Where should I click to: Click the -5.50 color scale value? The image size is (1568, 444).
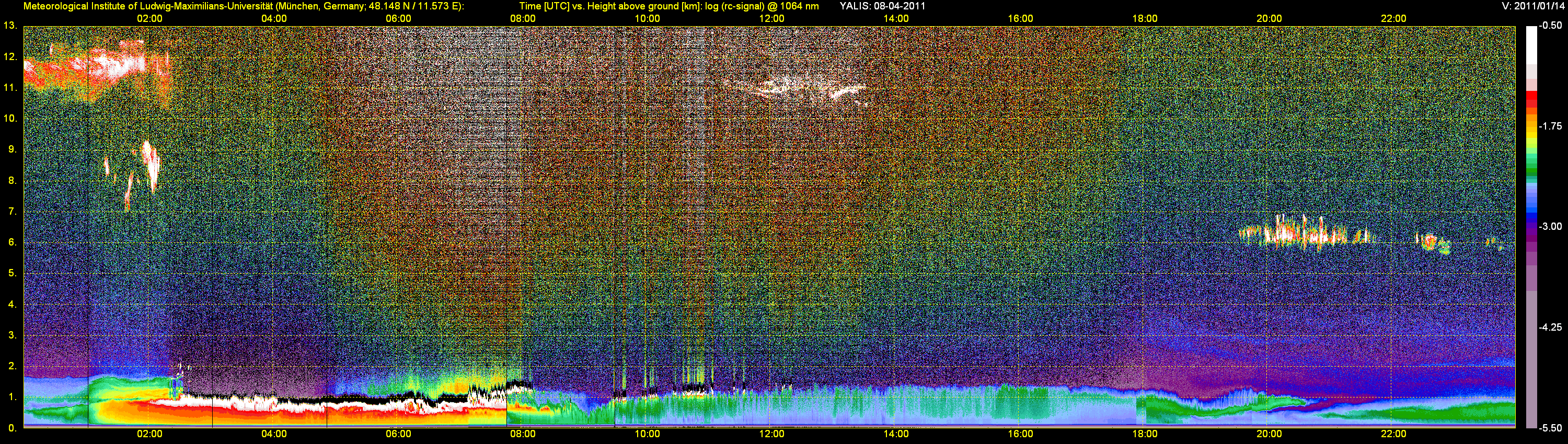pos(1551,428)
